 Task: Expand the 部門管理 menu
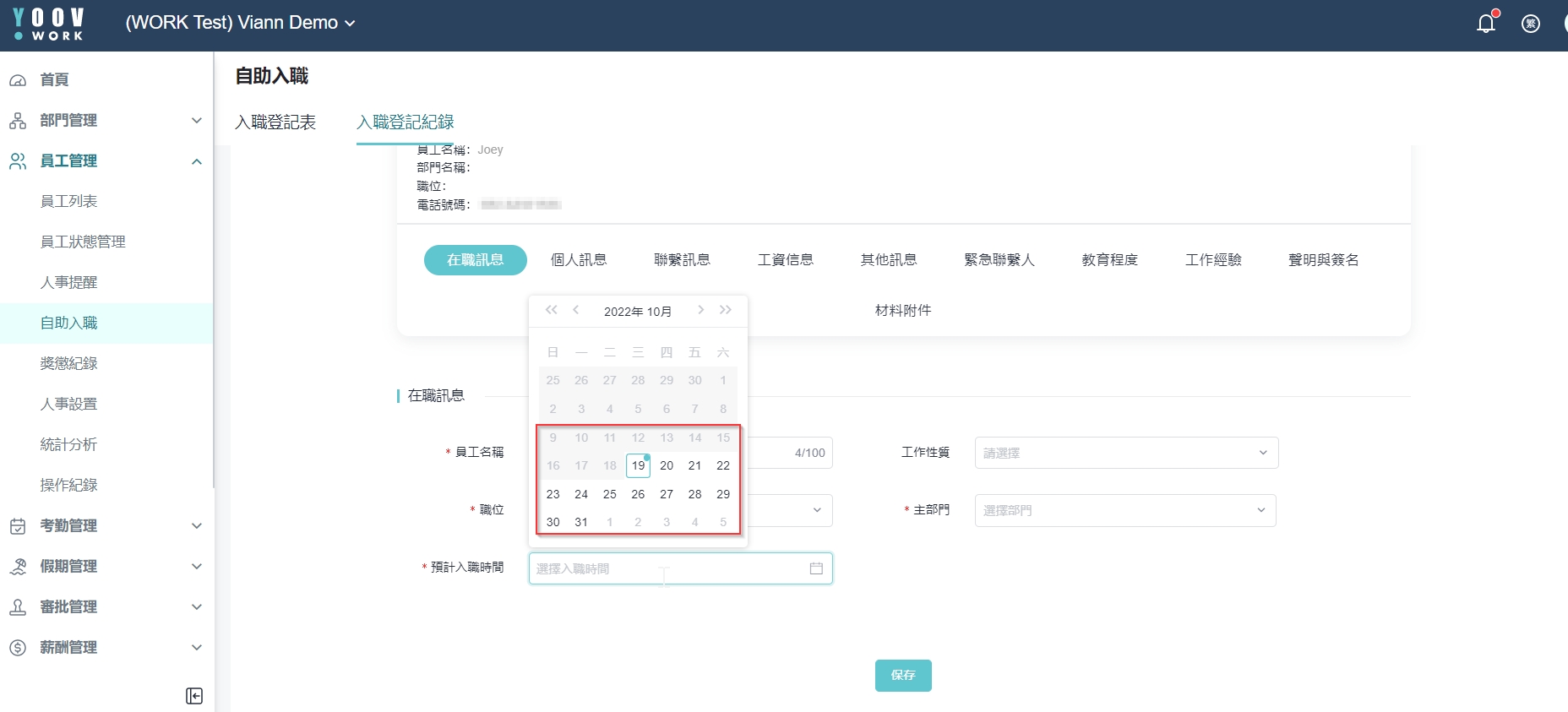[106, 120]
